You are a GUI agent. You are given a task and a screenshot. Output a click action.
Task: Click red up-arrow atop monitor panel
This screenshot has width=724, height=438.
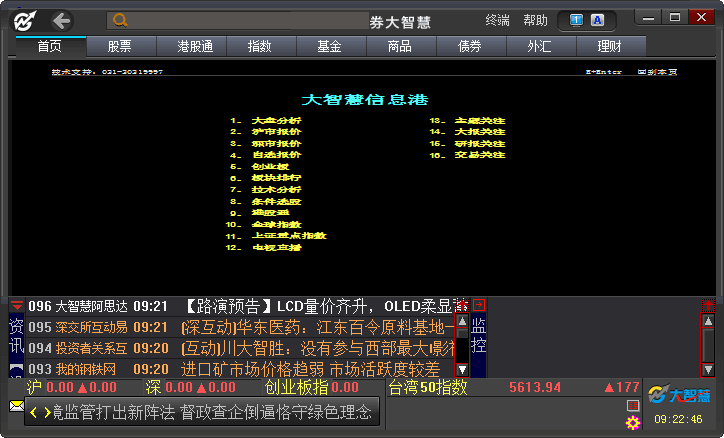coord(708,305)
